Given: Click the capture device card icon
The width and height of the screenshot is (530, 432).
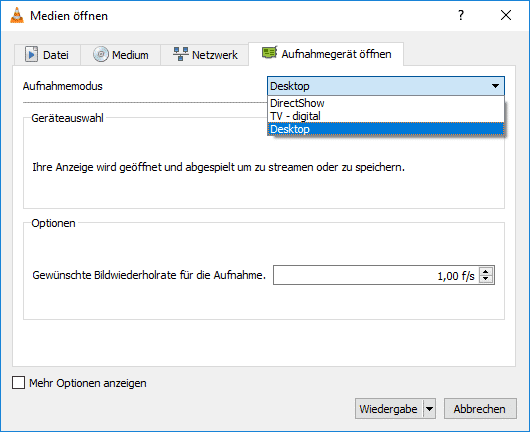Looking at the screenshot, I should (x=269, y=53).
